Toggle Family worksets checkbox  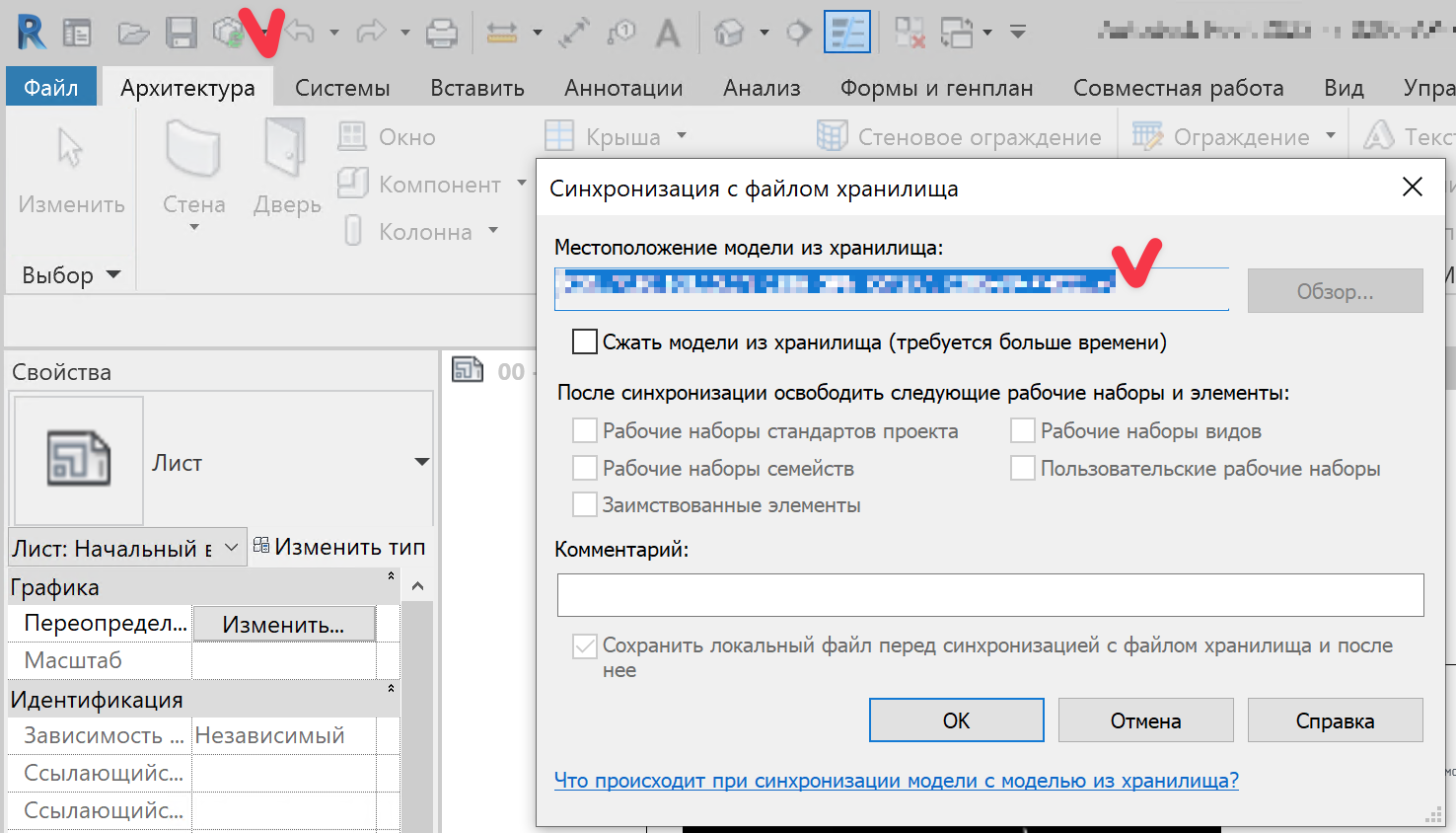tap(585, 468)
